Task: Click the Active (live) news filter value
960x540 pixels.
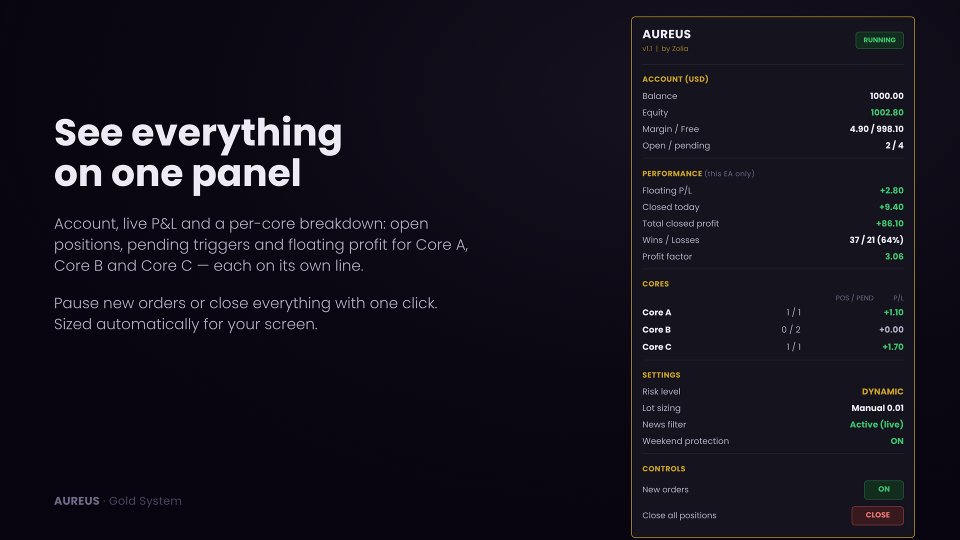Action: 876,424
